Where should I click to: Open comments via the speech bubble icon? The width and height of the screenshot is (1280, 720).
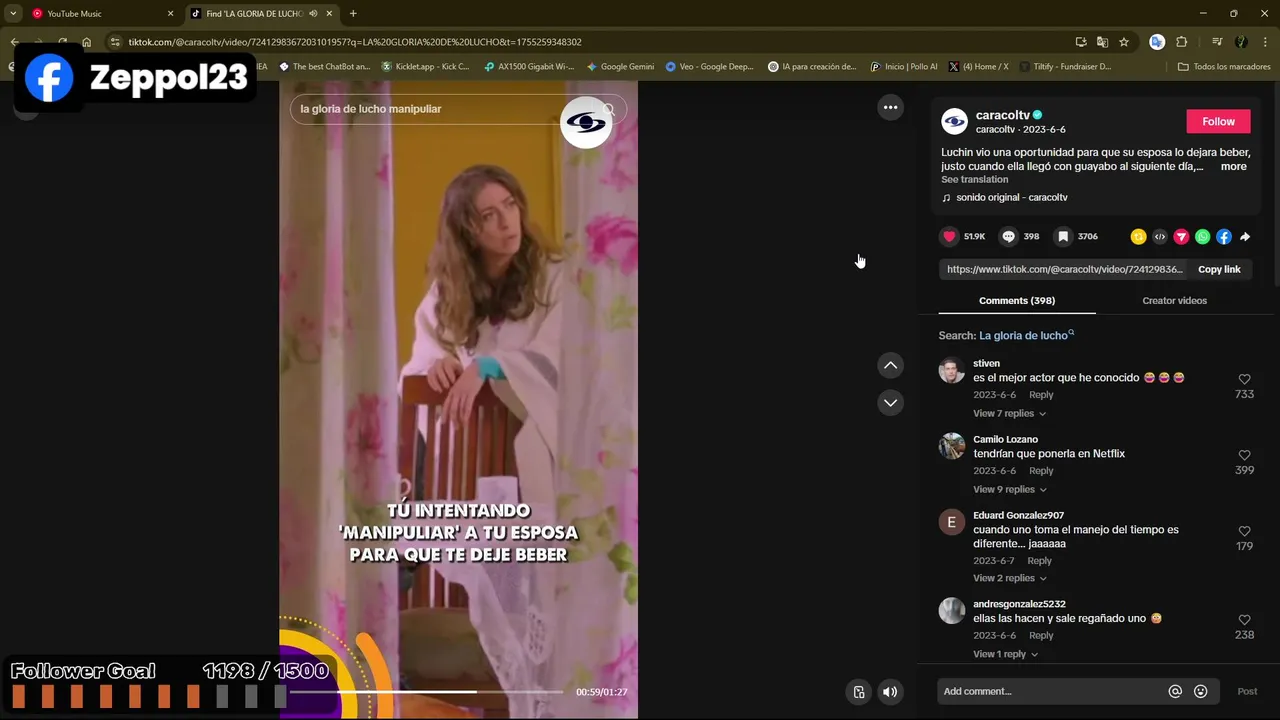click(x=1009, y=237)
